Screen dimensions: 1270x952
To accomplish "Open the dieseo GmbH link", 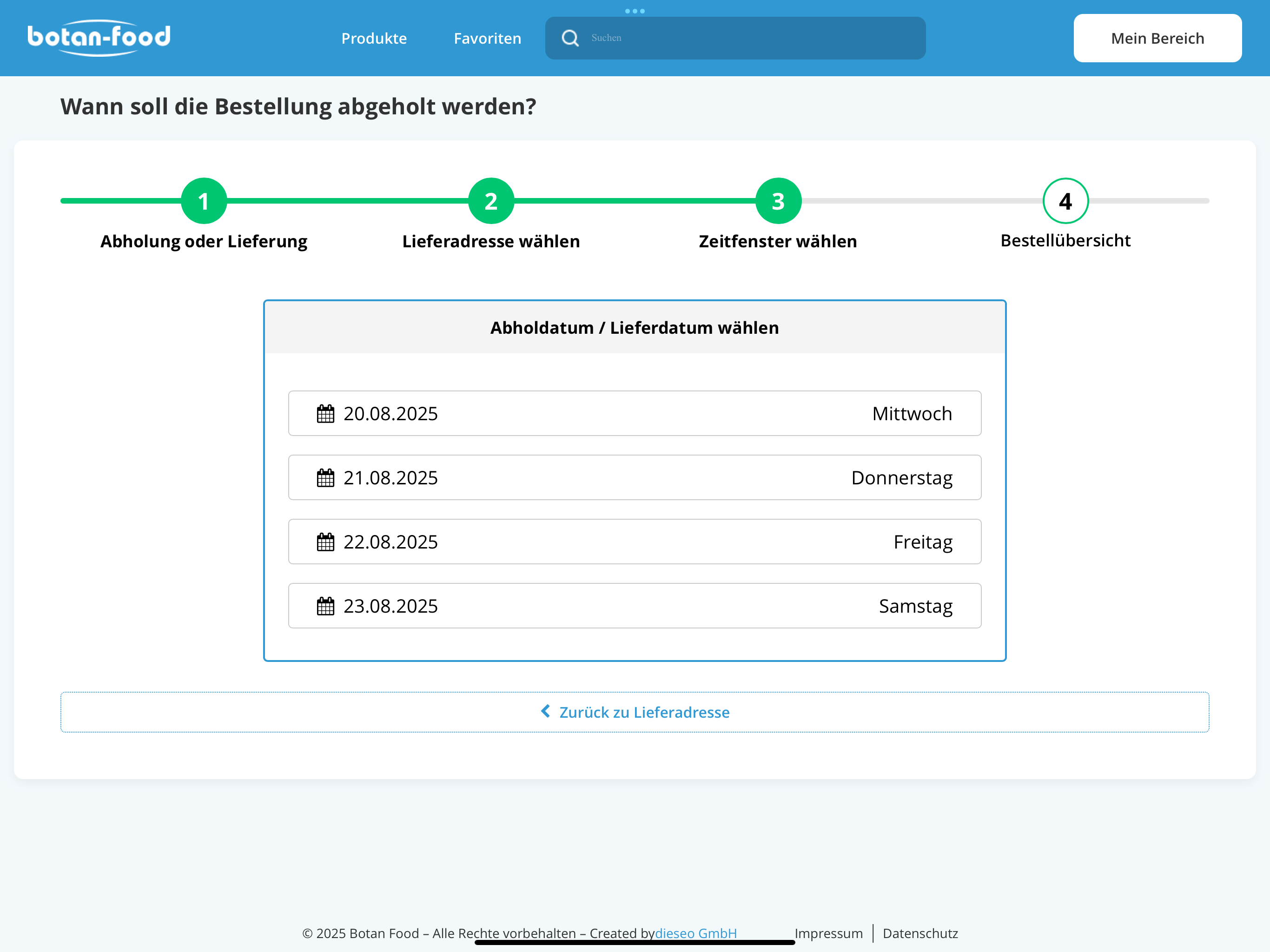I will pos(696,933).
